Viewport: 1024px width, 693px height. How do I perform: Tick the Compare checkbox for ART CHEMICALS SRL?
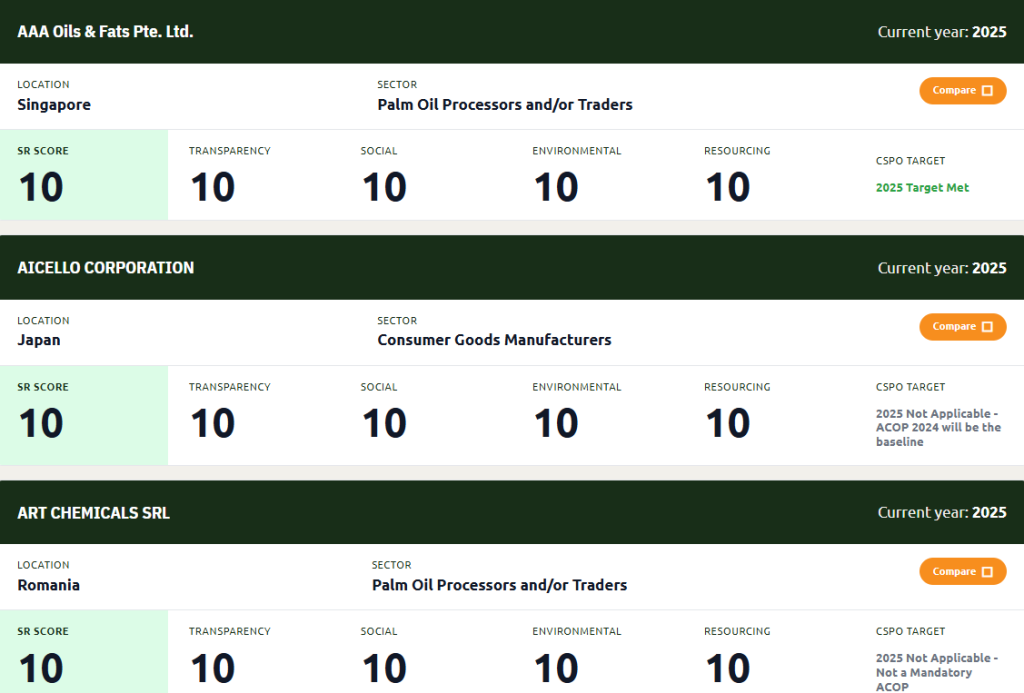[x=987, y=572]
